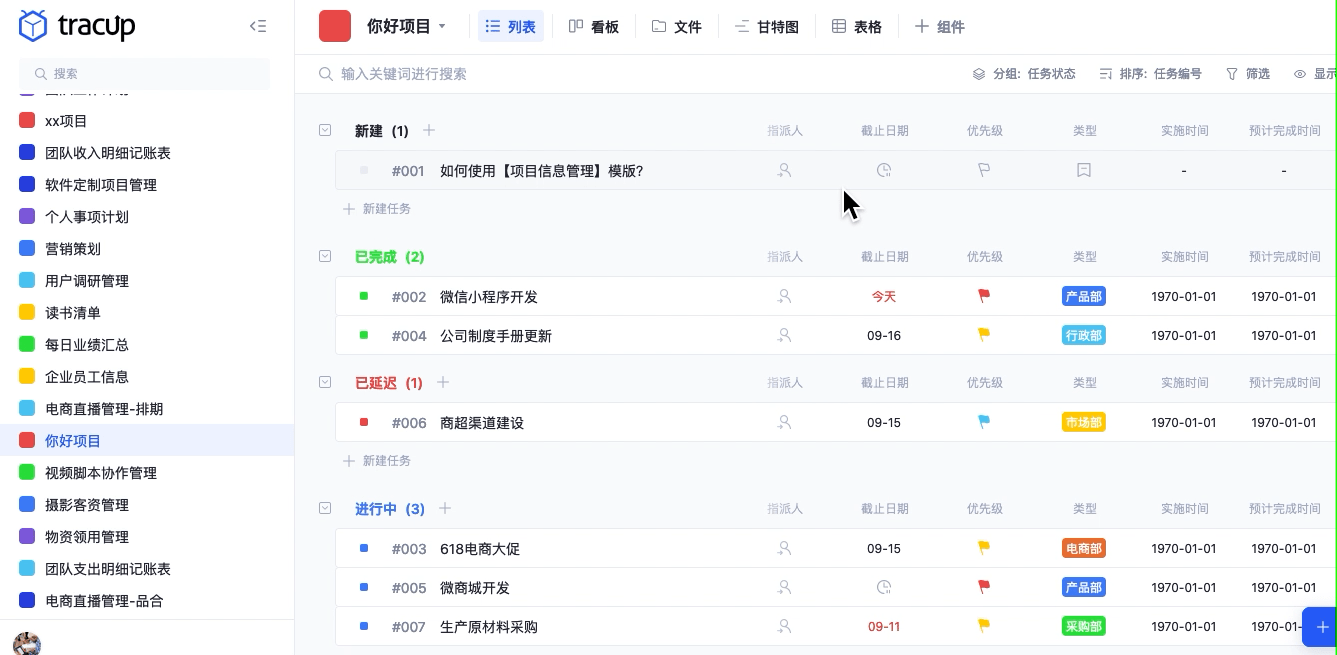Image resolution: width=1337 pixels, height=655 pixels.
Task: Click the clock deadline icon on task #001
Action: pos(884,170)
